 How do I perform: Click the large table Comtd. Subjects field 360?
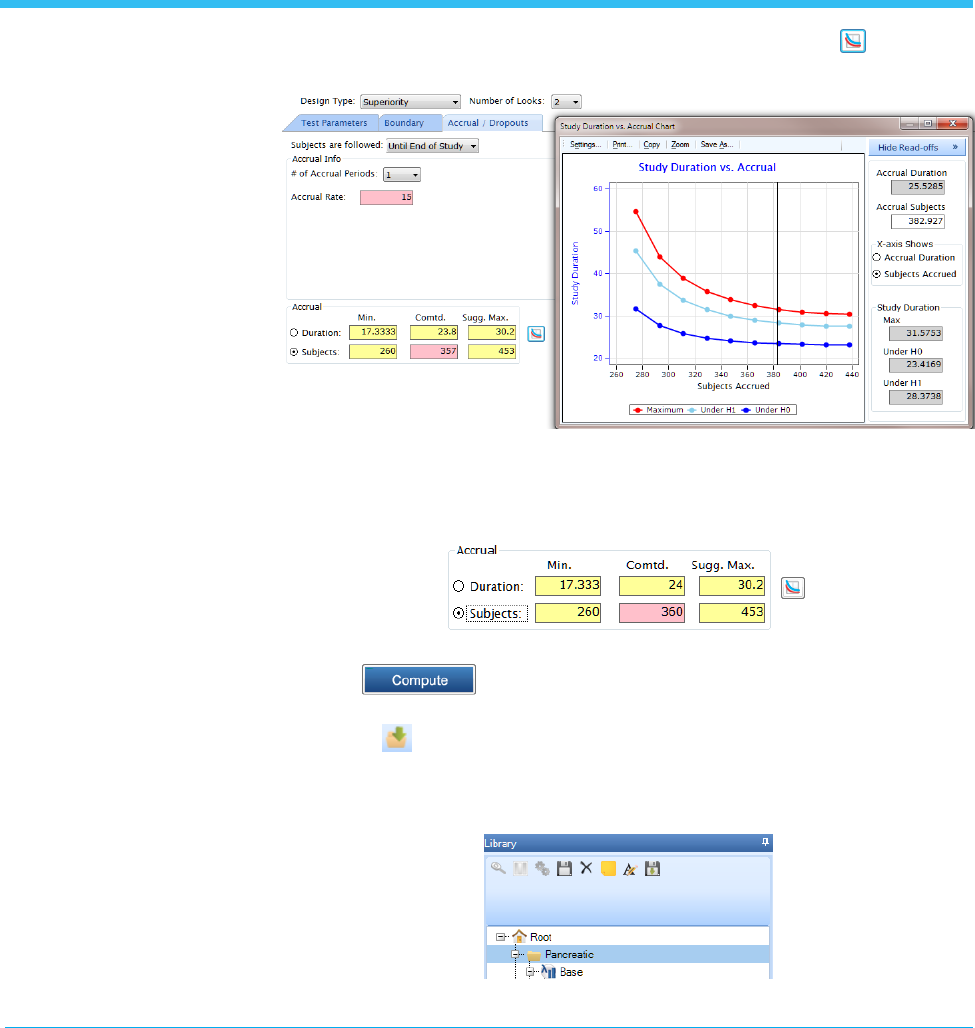click(652, 612)
